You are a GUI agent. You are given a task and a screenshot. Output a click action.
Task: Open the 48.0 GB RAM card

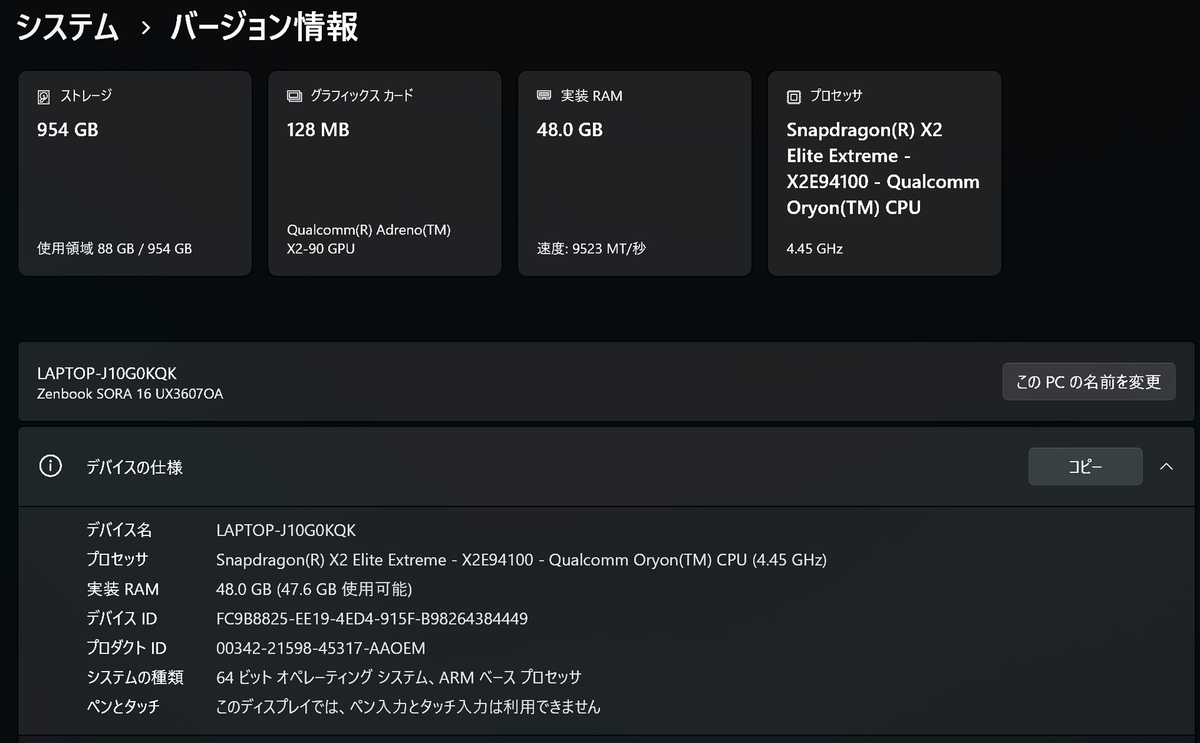(x=634, y=170)
